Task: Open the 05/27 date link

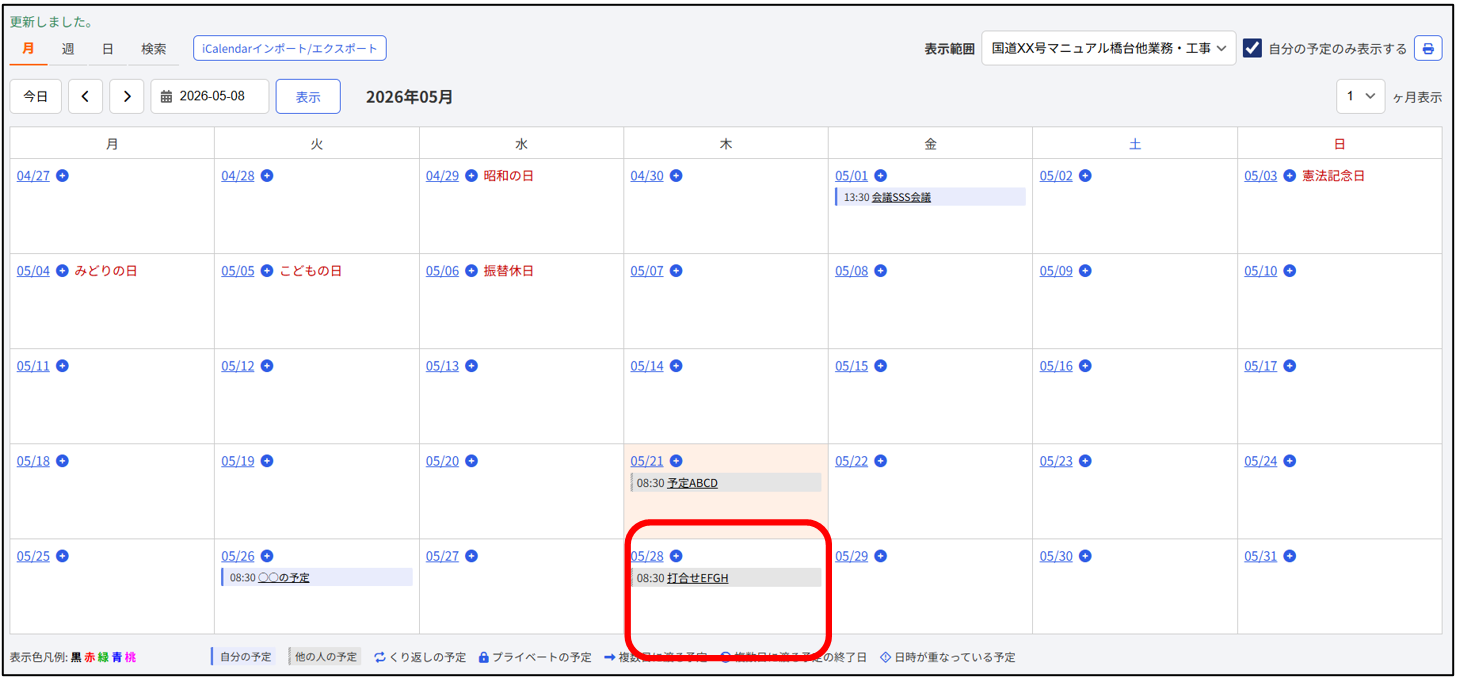Action: tap(442, 556)
